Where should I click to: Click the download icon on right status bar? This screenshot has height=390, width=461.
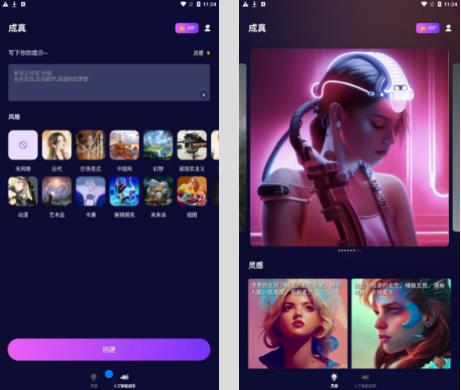click(x=254, y=4)
